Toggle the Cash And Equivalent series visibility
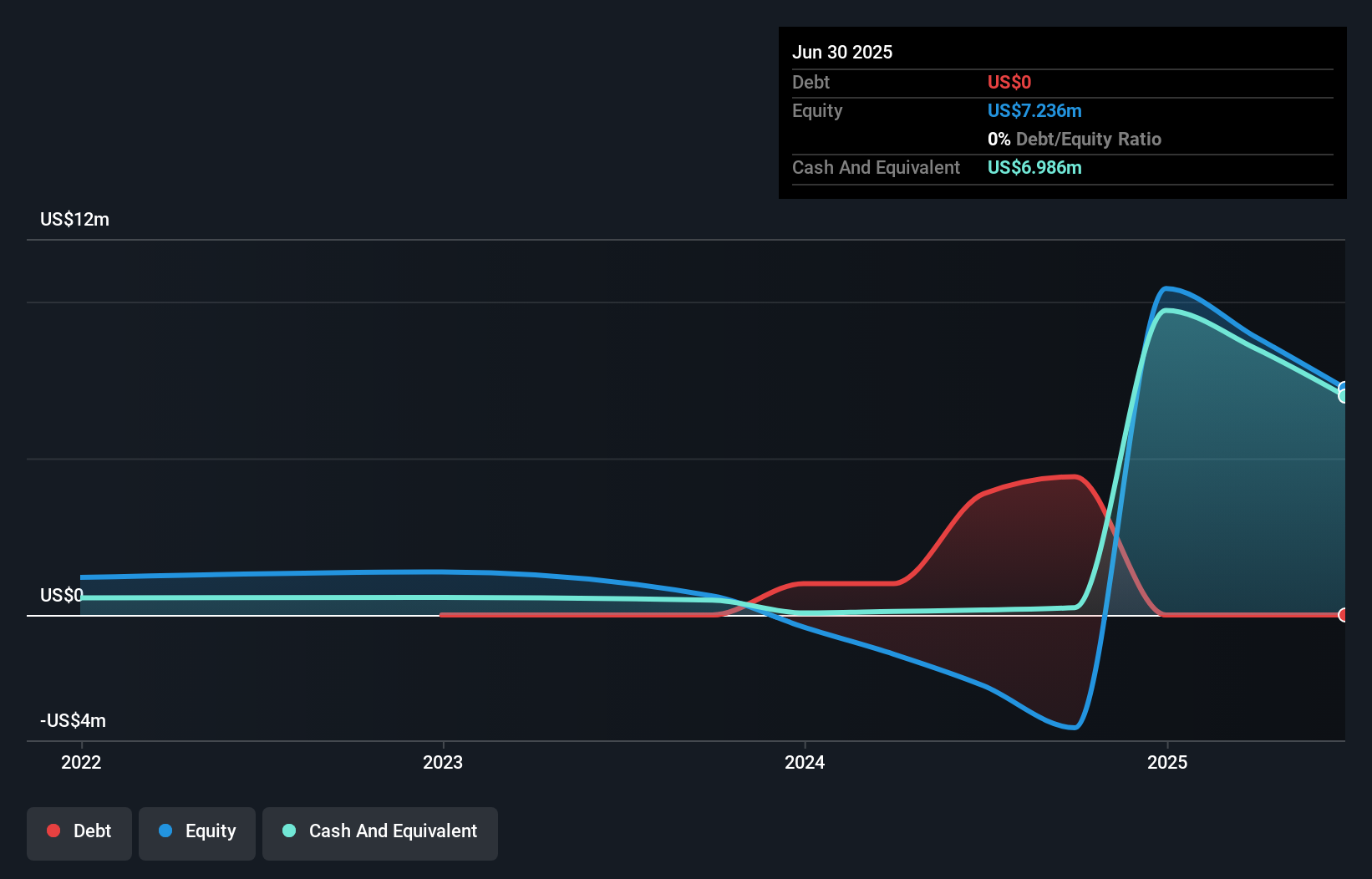Viewport: 1372px width, 879px height. coord(379,831)
